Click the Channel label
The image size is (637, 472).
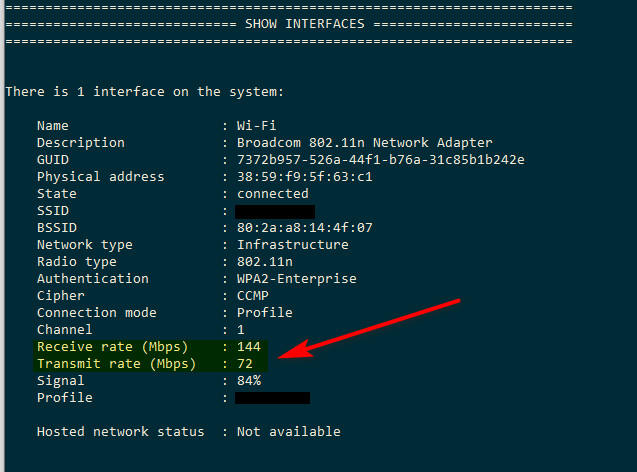point(64,330)
